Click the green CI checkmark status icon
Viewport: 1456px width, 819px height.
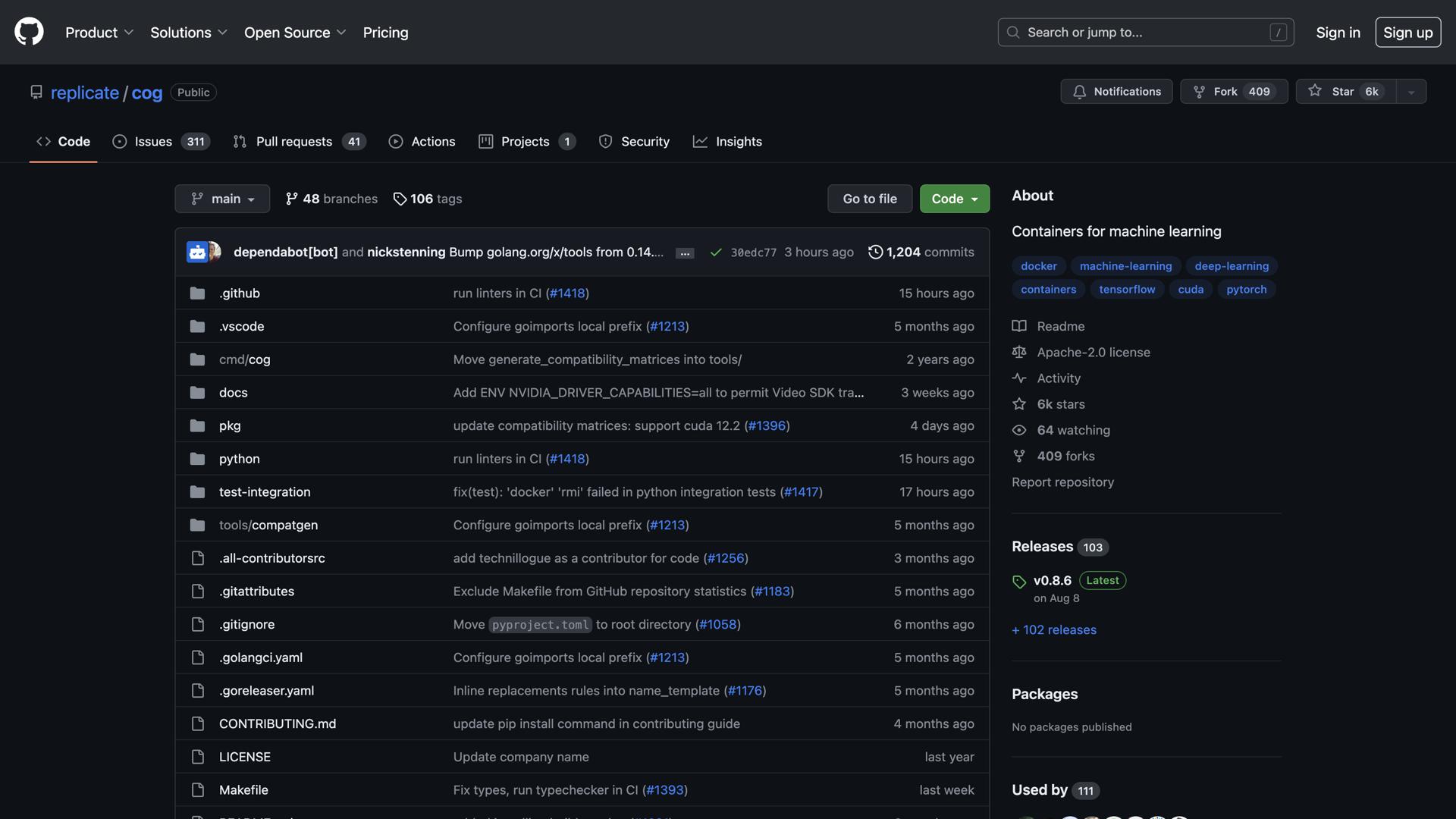[715, 253]
